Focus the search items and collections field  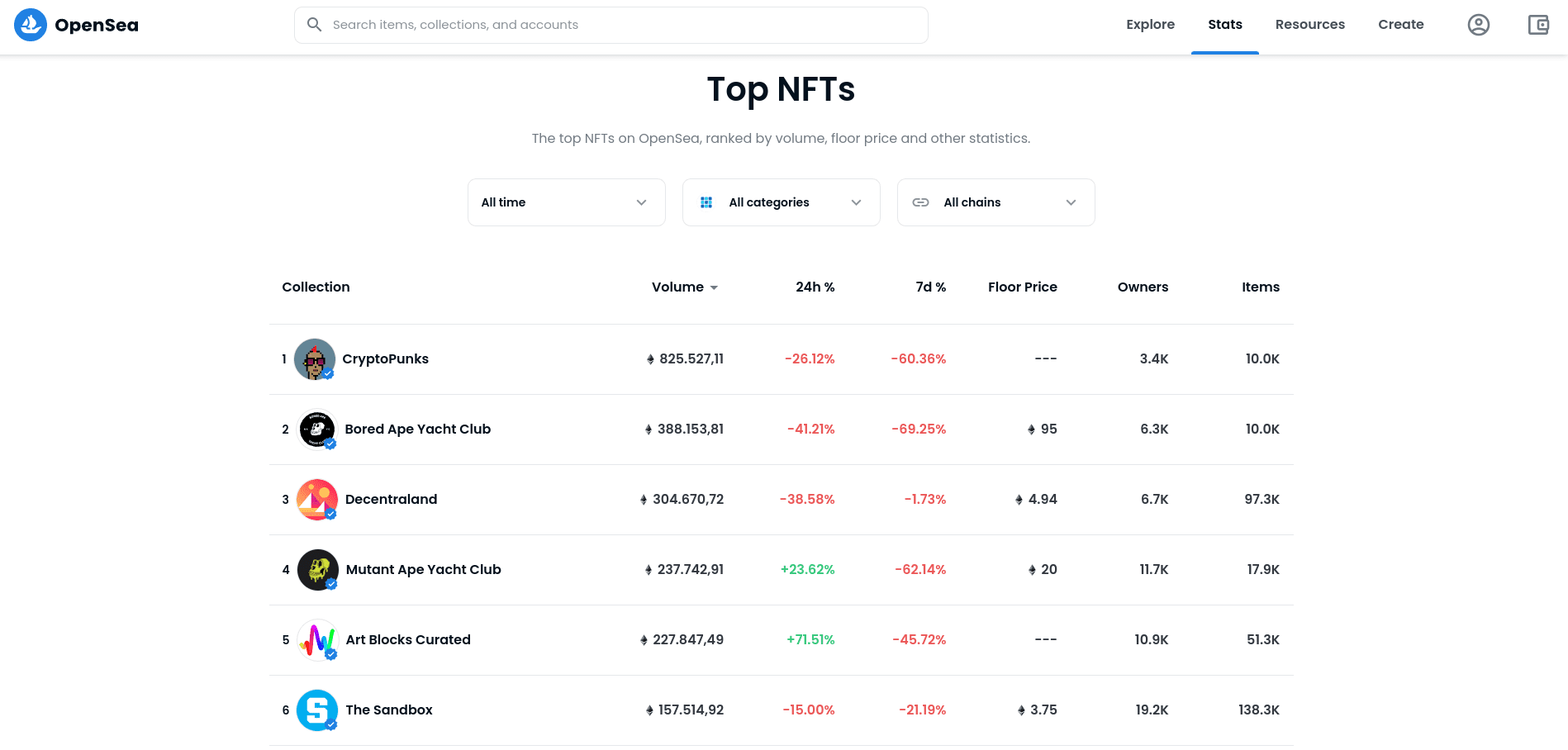[x=611, y=25]
